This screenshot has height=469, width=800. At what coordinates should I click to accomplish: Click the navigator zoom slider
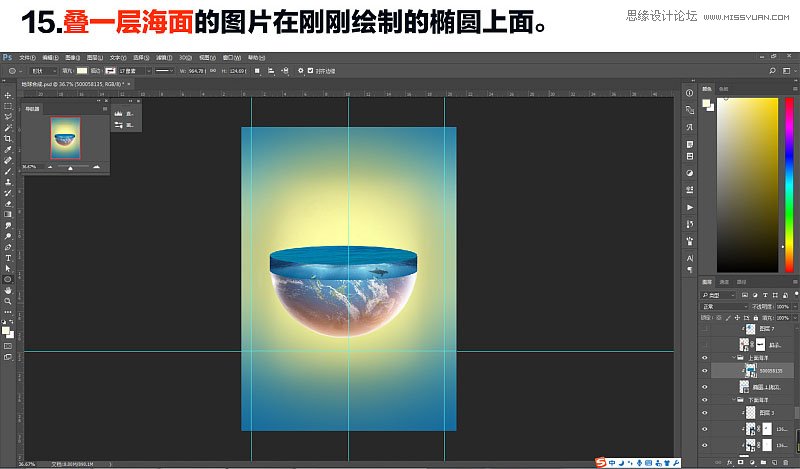pyautogui.click(x=70, y=167)
